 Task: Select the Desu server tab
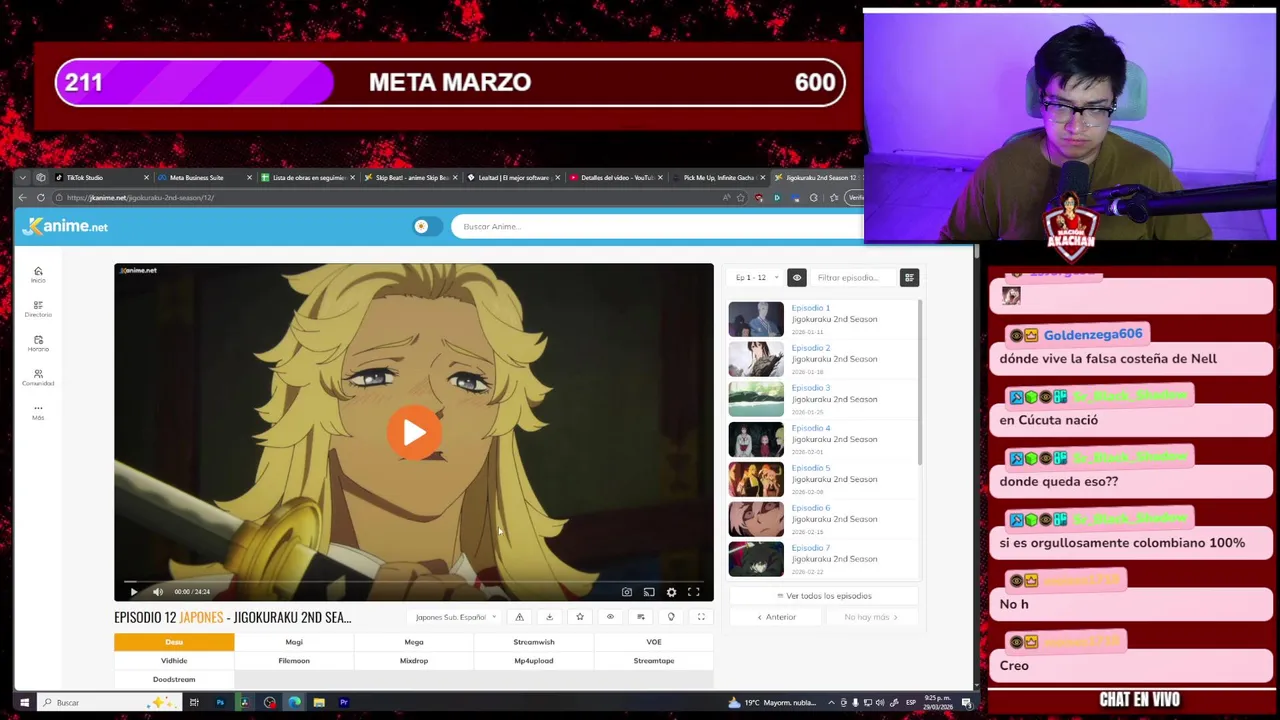(174, 642)
